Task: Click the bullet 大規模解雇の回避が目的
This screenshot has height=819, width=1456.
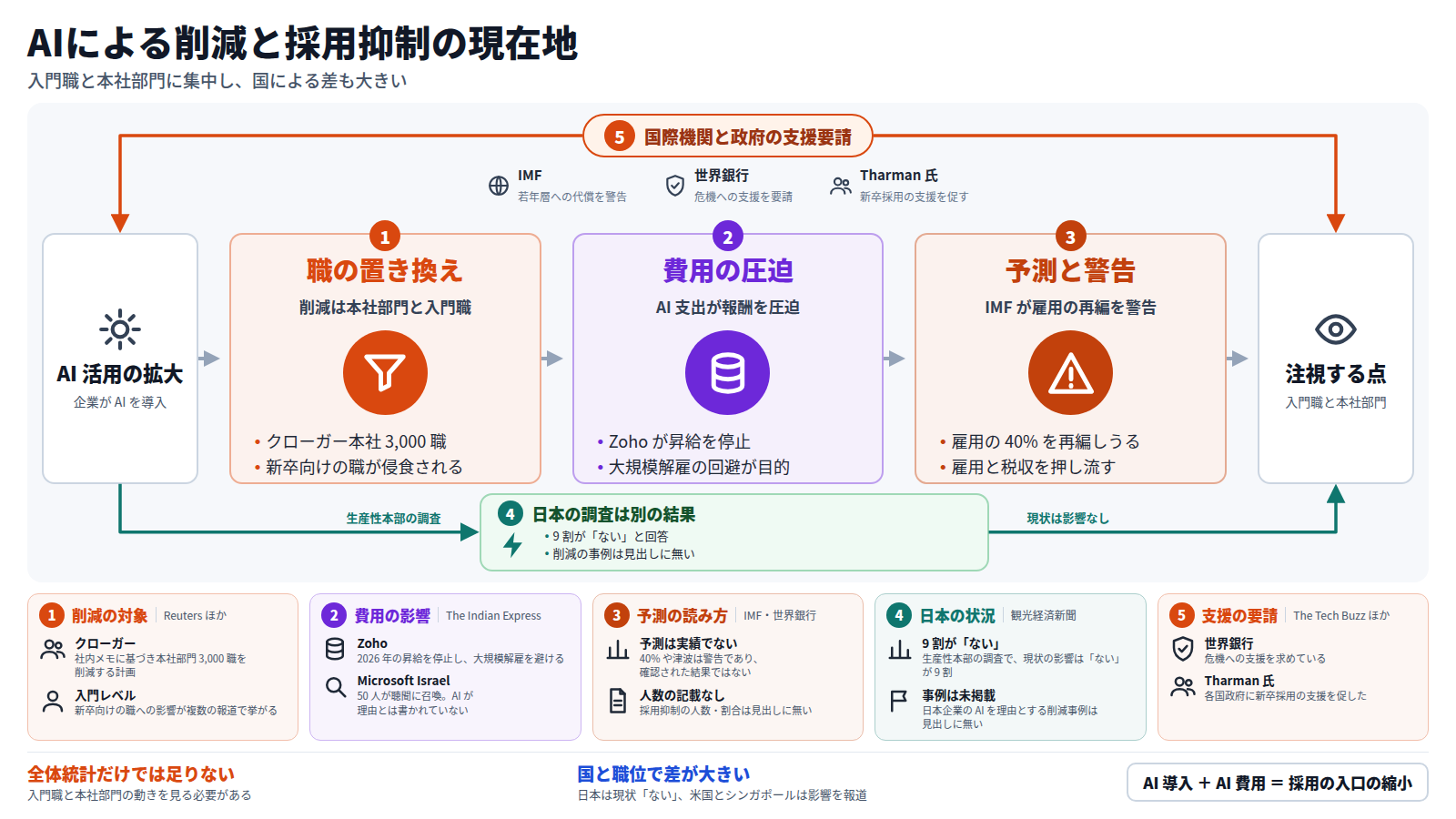Action: [x=693, y=468]
